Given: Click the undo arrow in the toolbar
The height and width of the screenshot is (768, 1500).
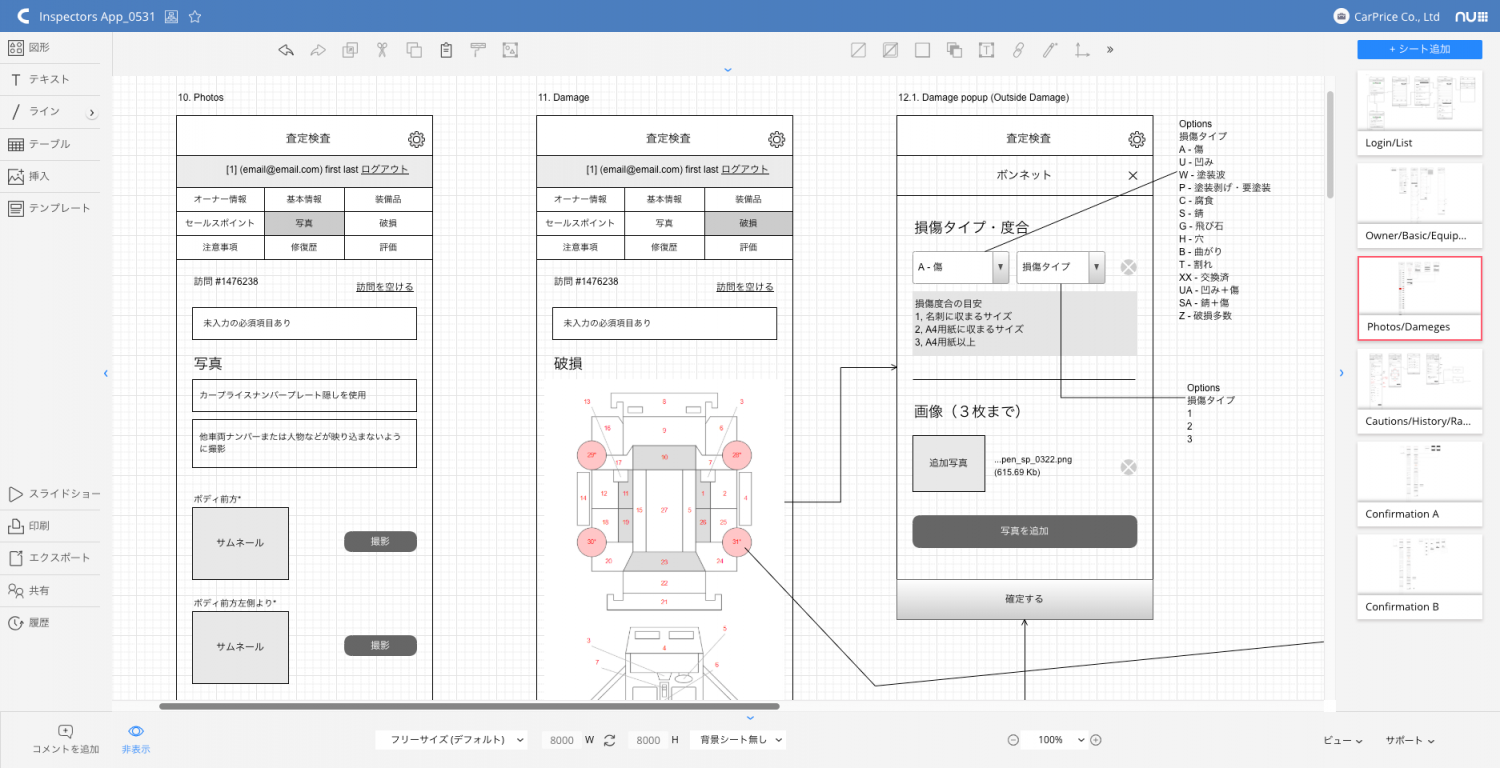Looking at the screenshot, I should [286, 50].
